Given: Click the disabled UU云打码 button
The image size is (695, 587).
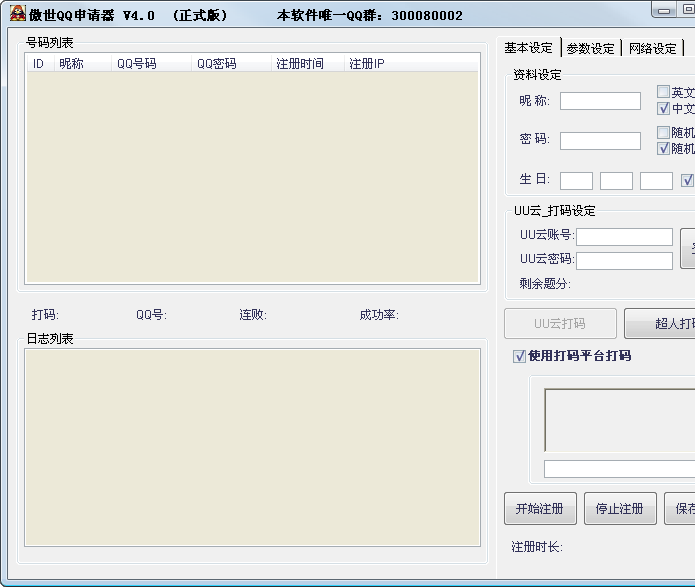Looking at the screenshot, I should coord(560,324).
